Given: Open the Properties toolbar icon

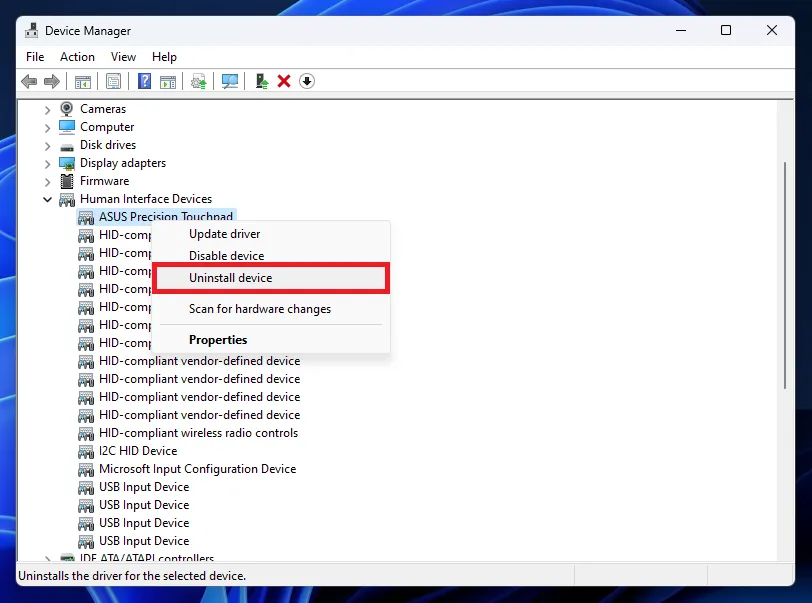Looking at the screenshot, I should [113, 81].
